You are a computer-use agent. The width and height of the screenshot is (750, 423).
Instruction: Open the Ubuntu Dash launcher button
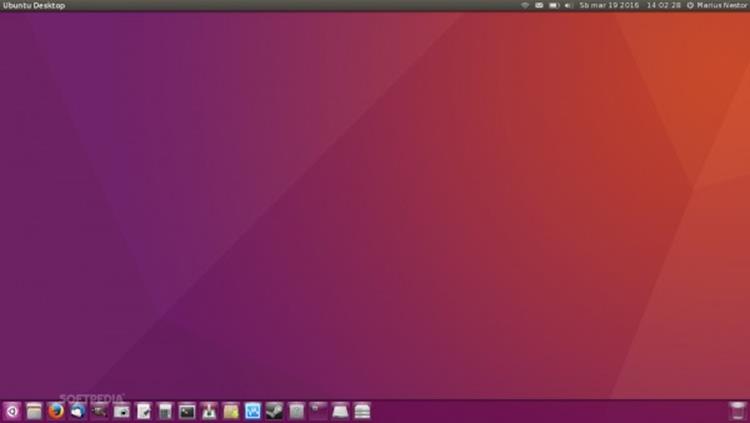click(x=12, y=410)
